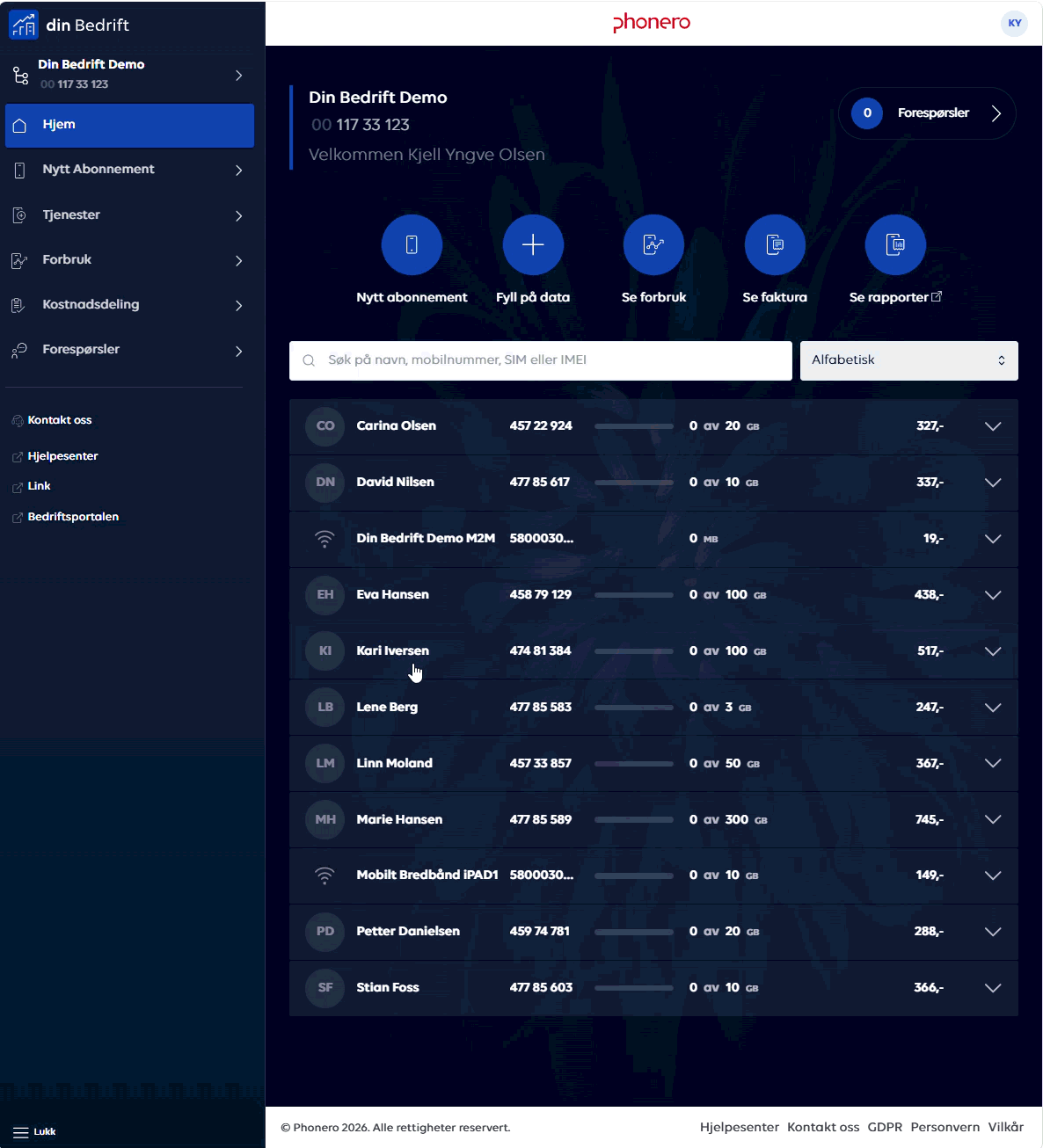Click Linn Moland's data usage bar

tap(634, 764)
